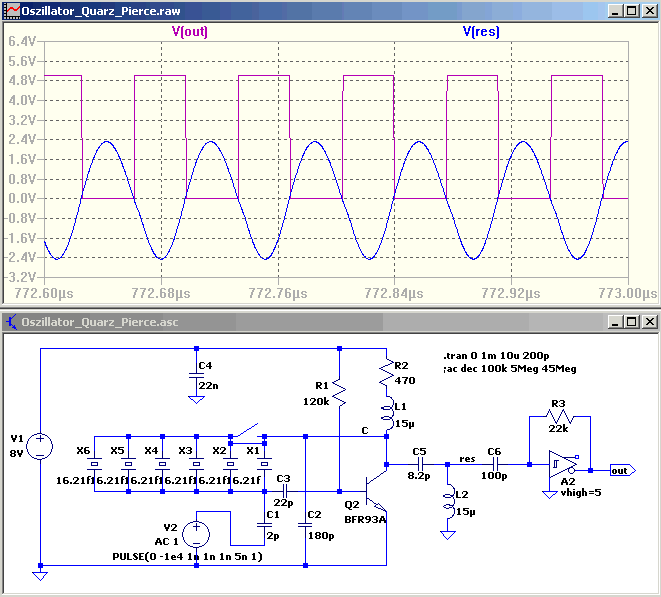Click the out output port flag
661x597 pixels.
[623, 471]
